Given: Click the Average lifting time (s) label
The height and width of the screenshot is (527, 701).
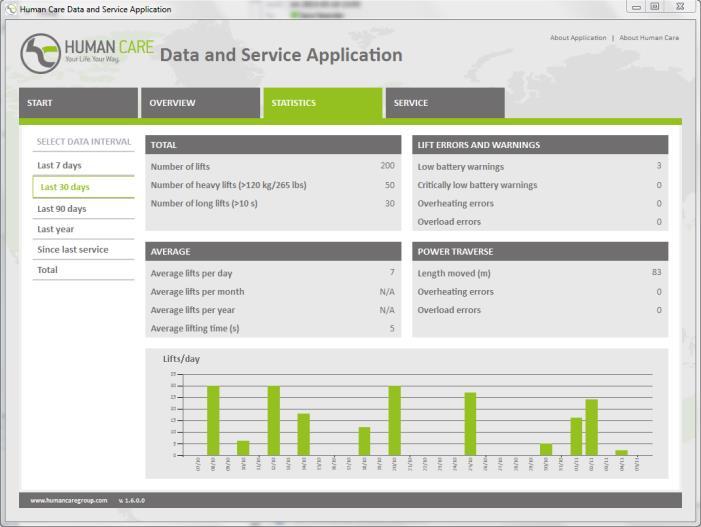Looking at the screenshot, I should 195,329.
